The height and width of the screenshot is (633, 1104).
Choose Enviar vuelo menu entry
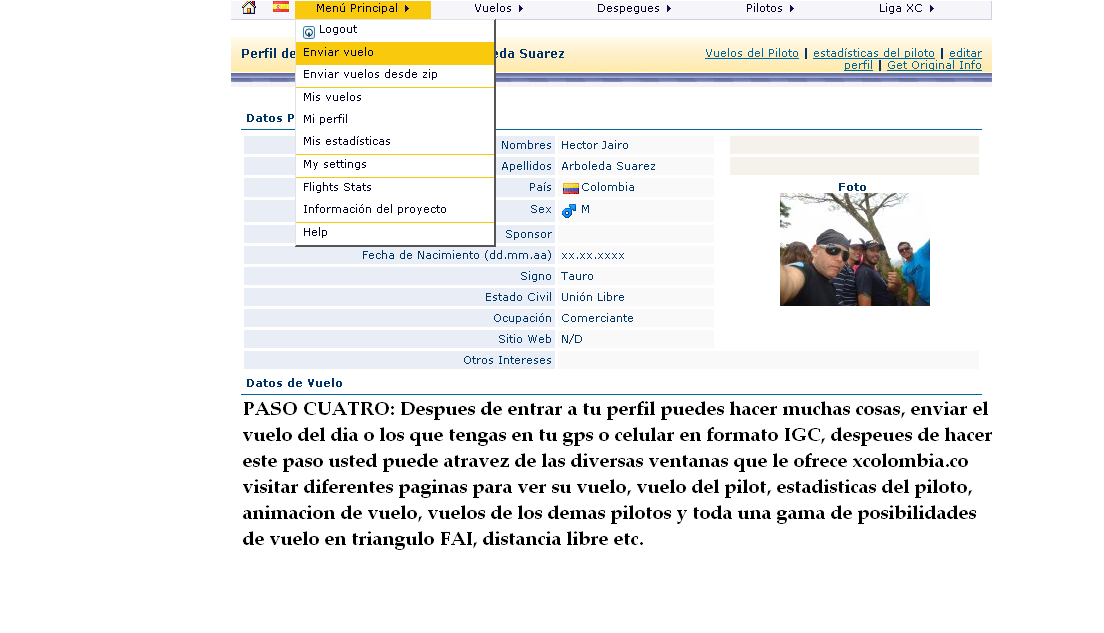tap(395, 53)
